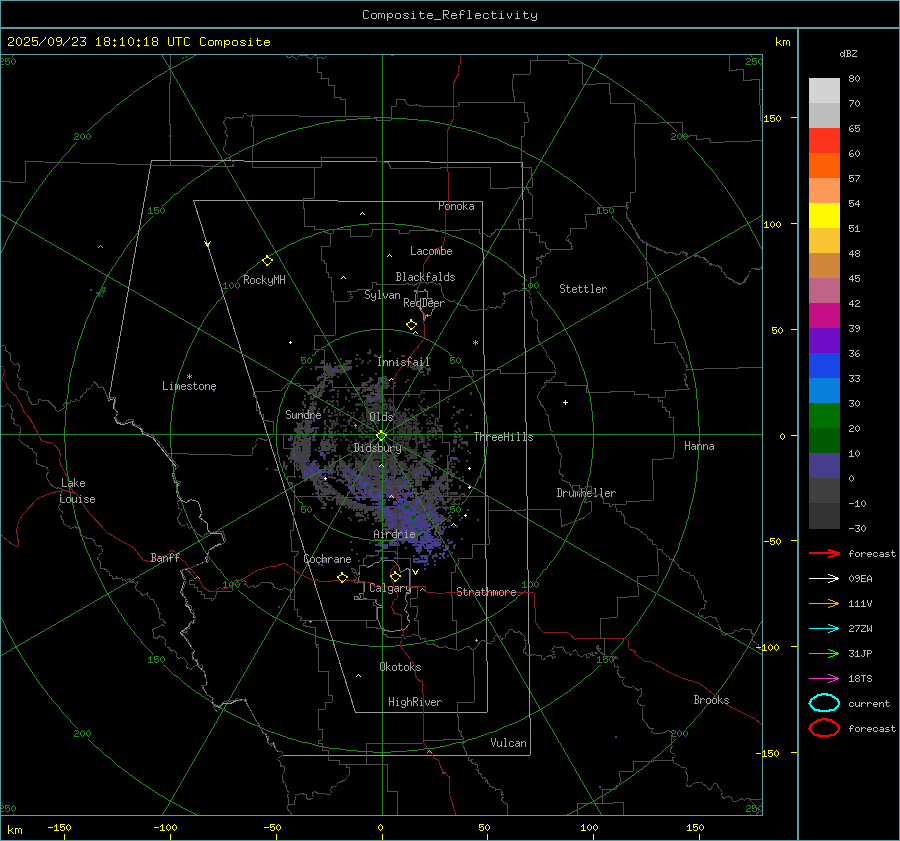Screen dimensions: 900x841
Task: Click the Calgary city label
Action: point(389,589)
